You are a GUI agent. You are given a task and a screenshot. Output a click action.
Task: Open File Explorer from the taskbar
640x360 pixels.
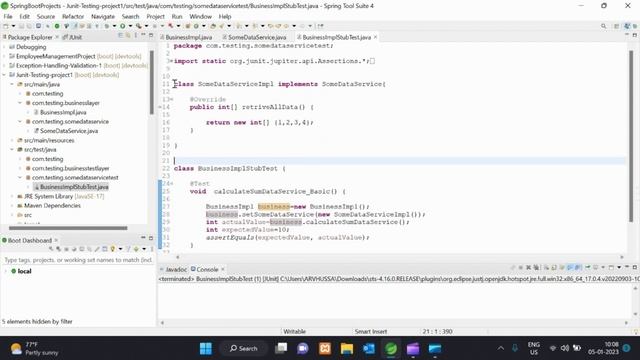347,349
